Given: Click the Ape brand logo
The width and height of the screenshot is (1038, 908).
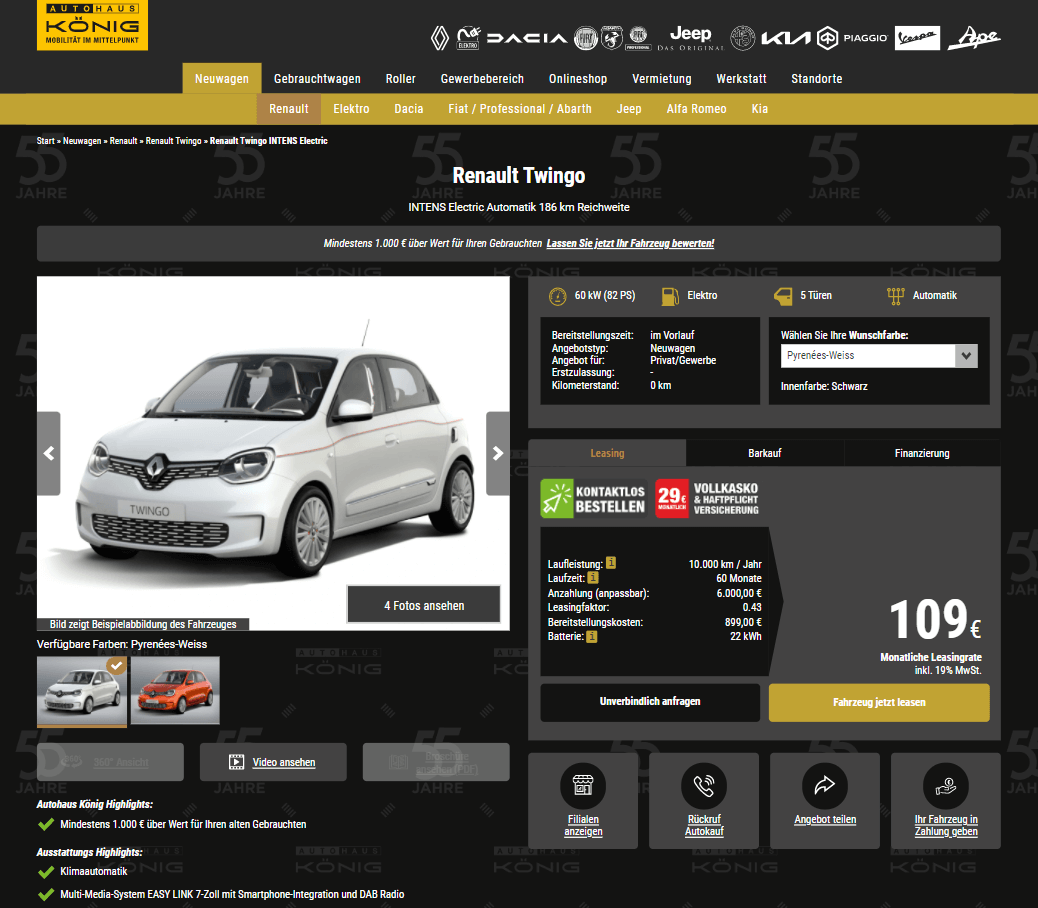Looking at the screenshot, I should coord(974,38).
